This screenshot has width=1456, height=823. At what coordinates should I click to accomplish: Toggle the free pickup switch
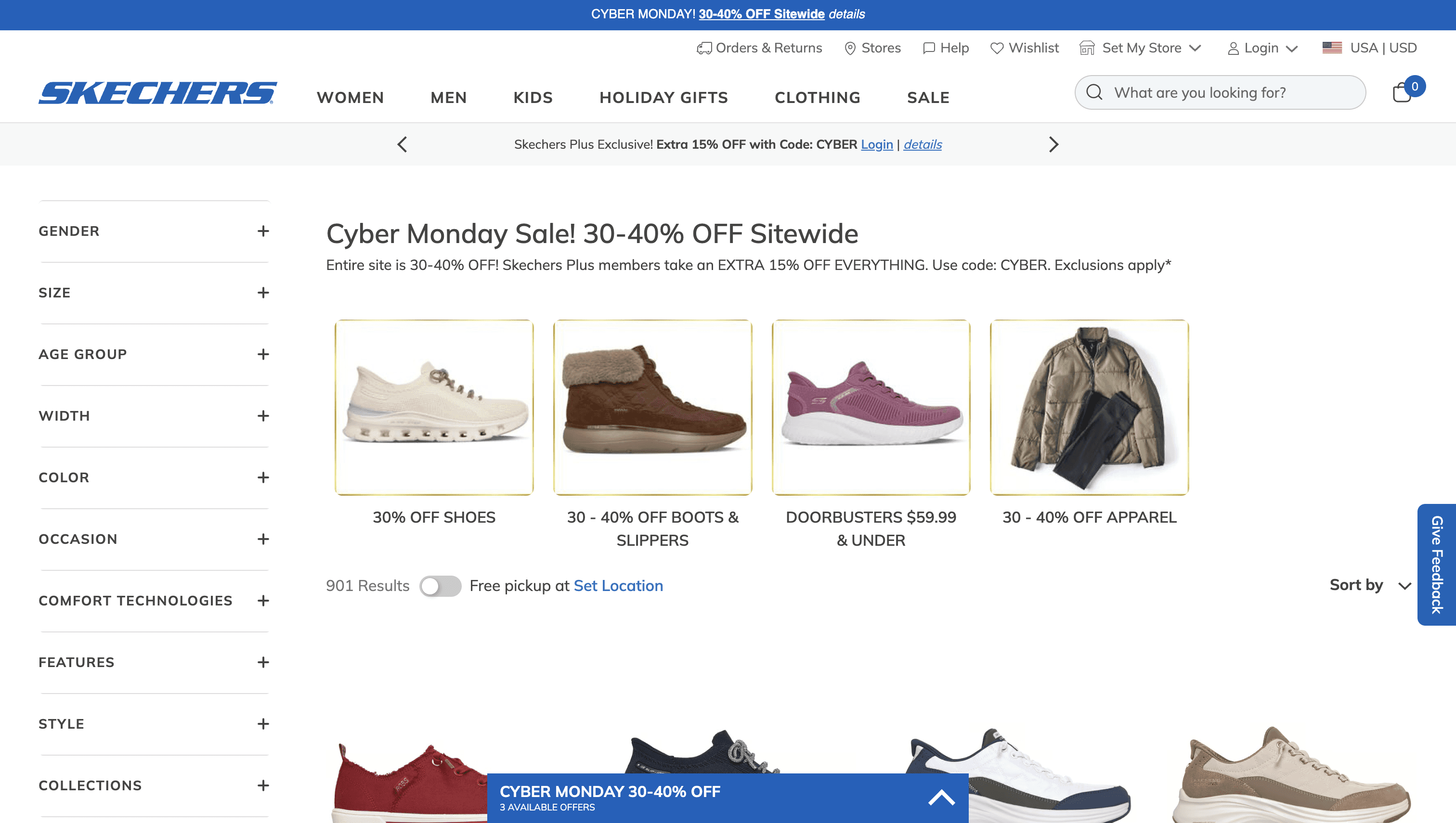[440, 586]
